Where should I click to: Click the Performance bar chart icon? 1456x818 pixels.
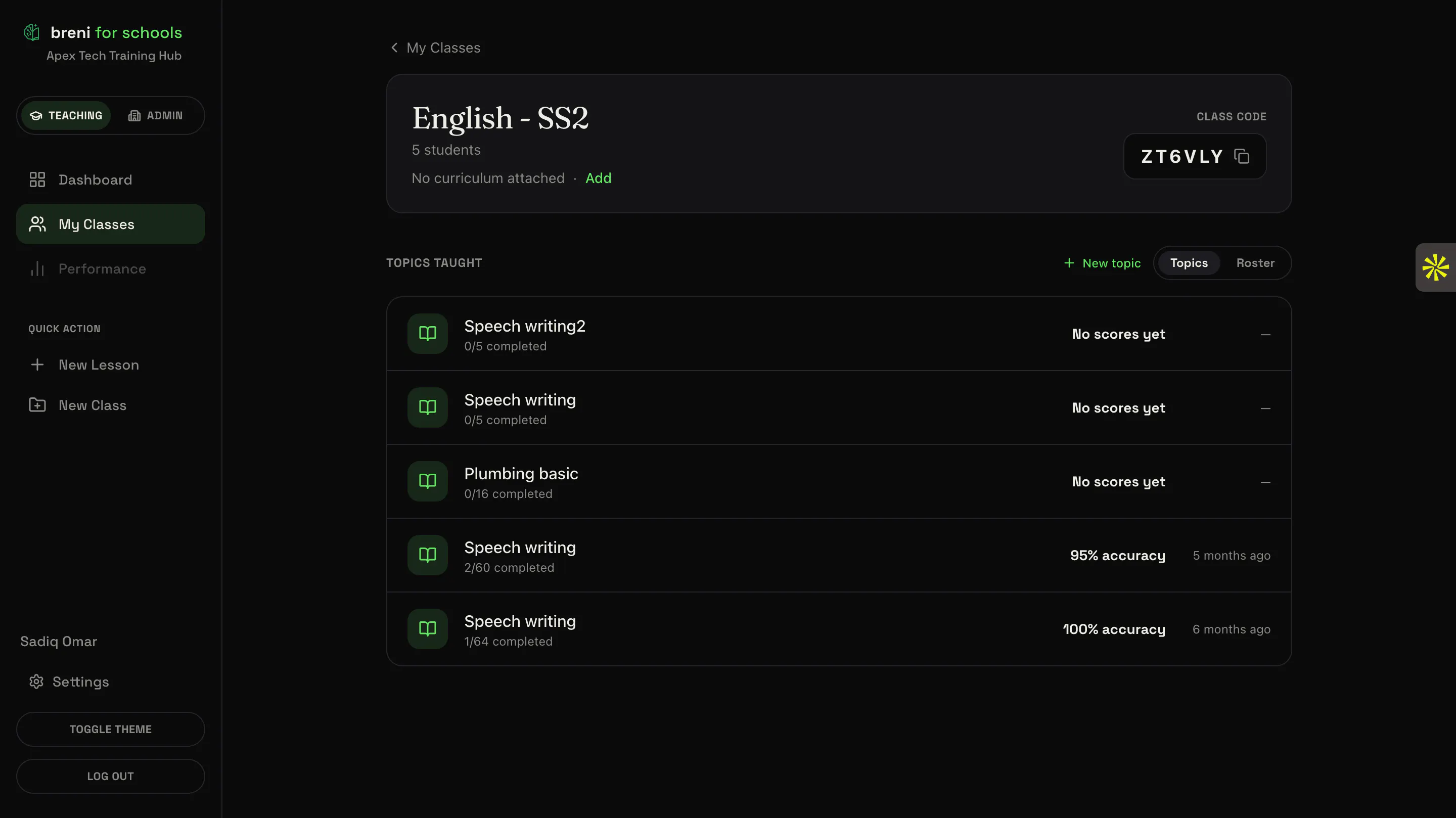point(37,268)
